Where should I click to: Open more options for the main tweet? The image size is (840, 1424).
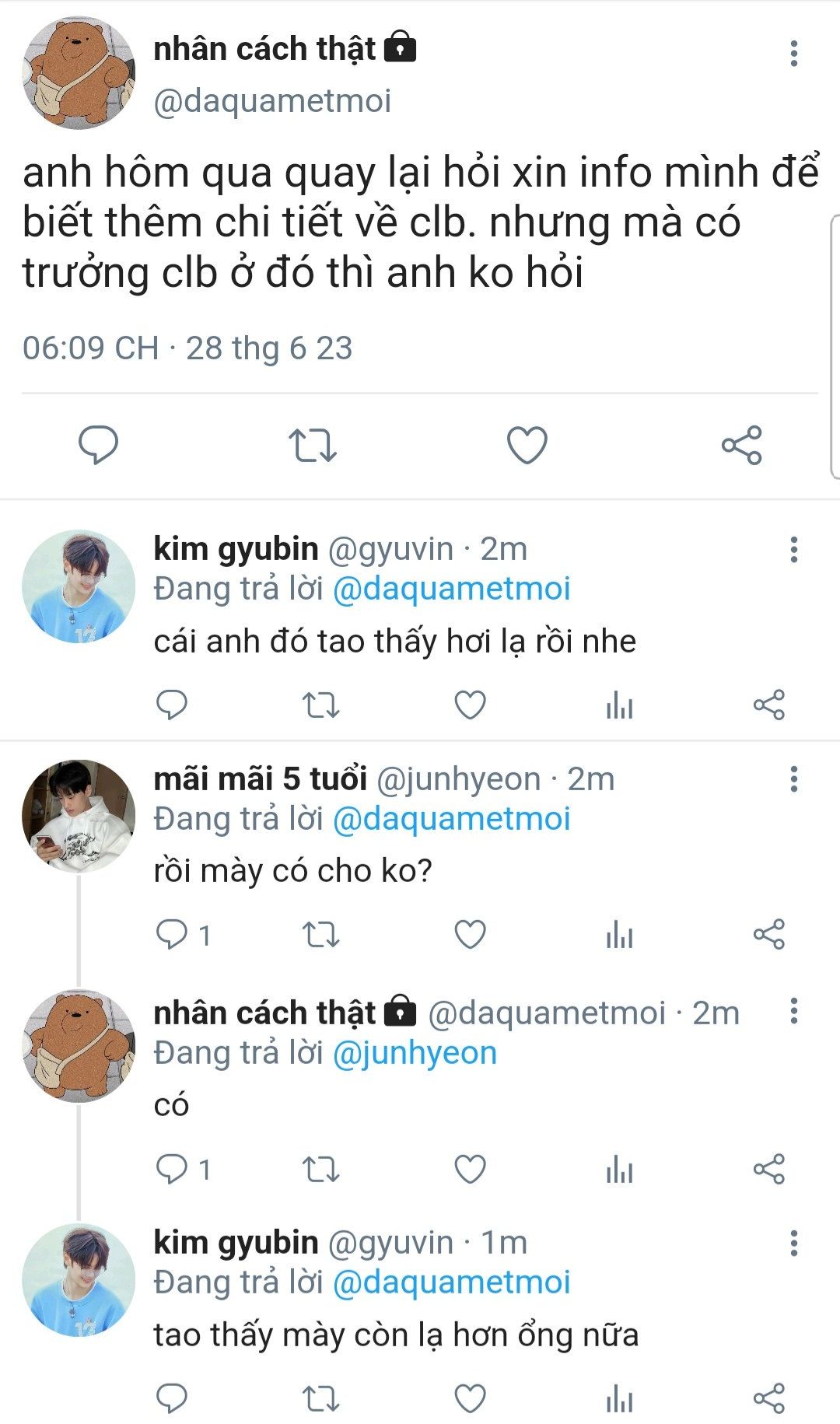[793, 53]
